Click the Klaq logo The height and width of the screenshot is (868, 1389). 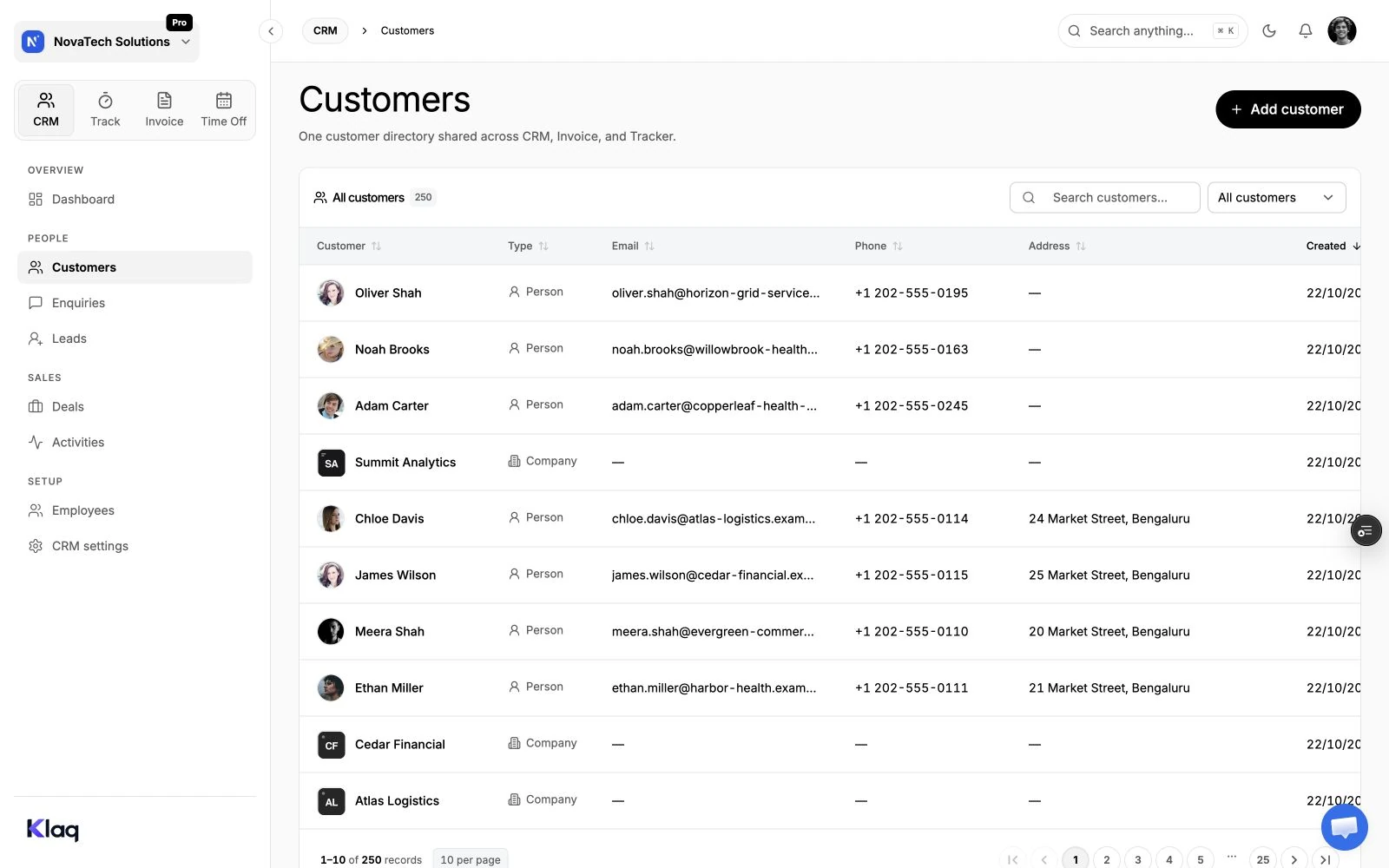click(x=53, y=830)
